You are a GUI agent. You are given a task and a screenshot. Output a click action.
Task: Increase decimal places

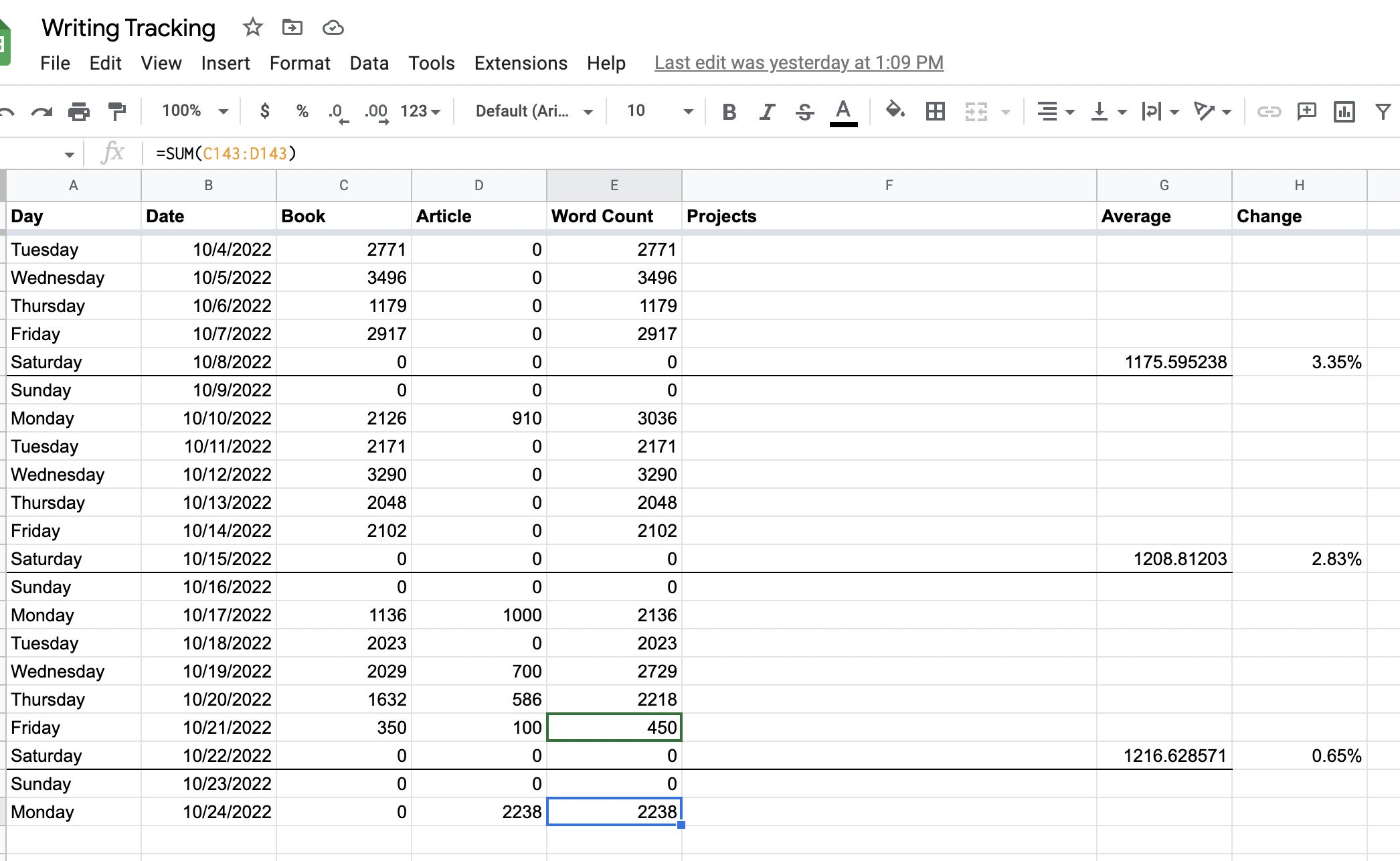pos(377,112)
